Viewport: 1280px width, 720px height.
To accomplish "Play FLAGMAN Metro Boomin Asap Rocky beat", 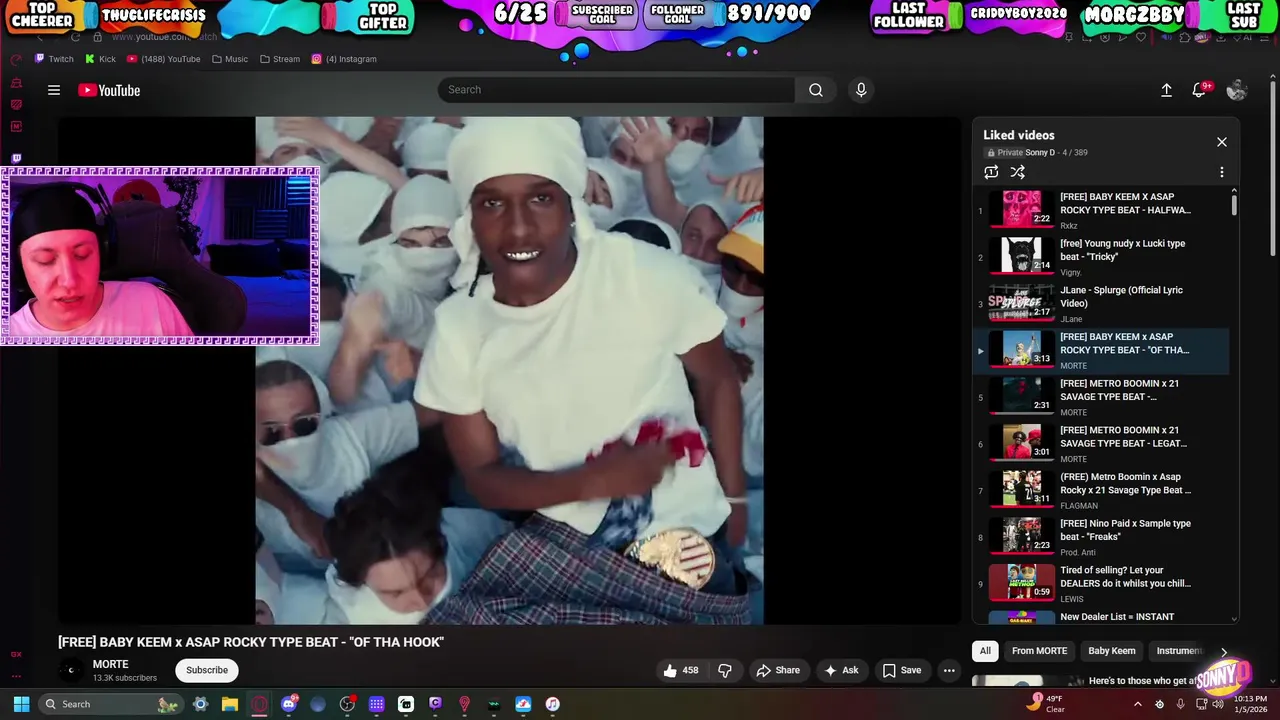I will coord(1100,491).
